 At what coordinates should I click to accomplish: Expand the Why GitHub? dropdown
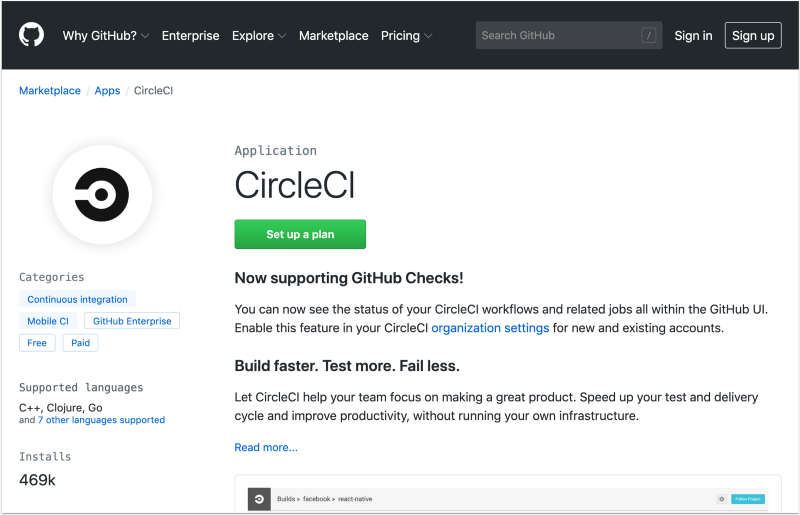[x=105, y=35]
